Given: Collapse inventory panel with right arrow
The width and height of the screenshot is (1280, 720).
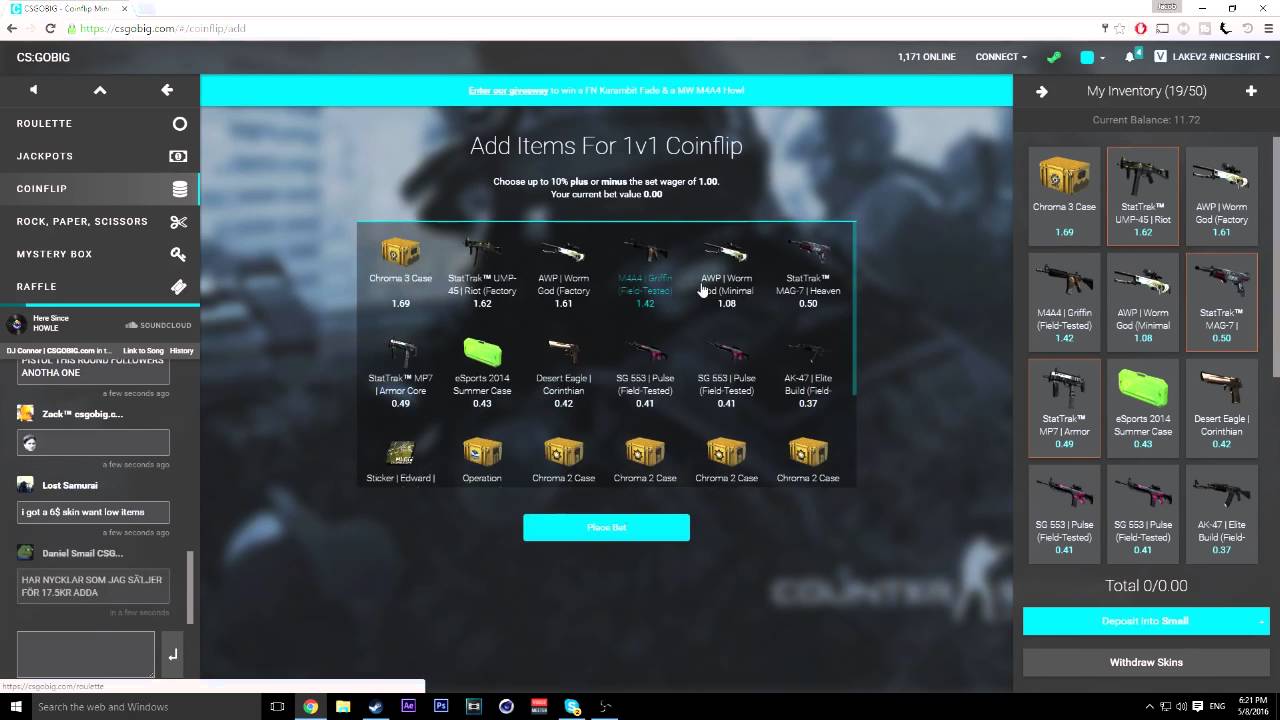Looking at the screenshot, I should [x=1042, y=91].
